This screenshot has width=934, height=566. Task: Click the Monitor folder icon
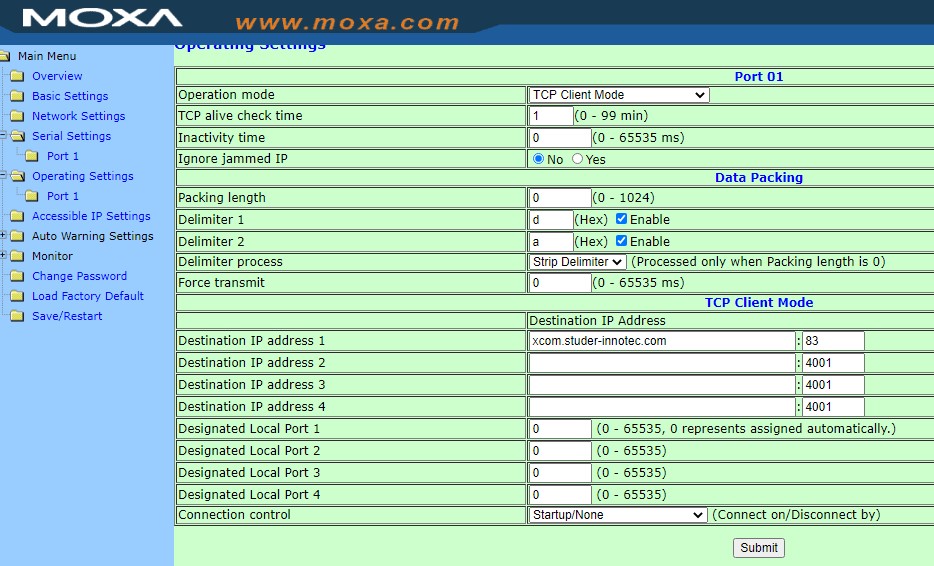(16, 256)
